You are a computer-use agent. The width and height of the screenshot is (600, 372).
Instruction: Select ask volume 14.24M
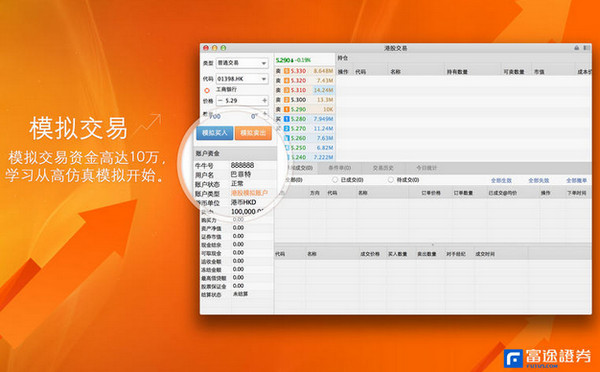tap(323, 90)
